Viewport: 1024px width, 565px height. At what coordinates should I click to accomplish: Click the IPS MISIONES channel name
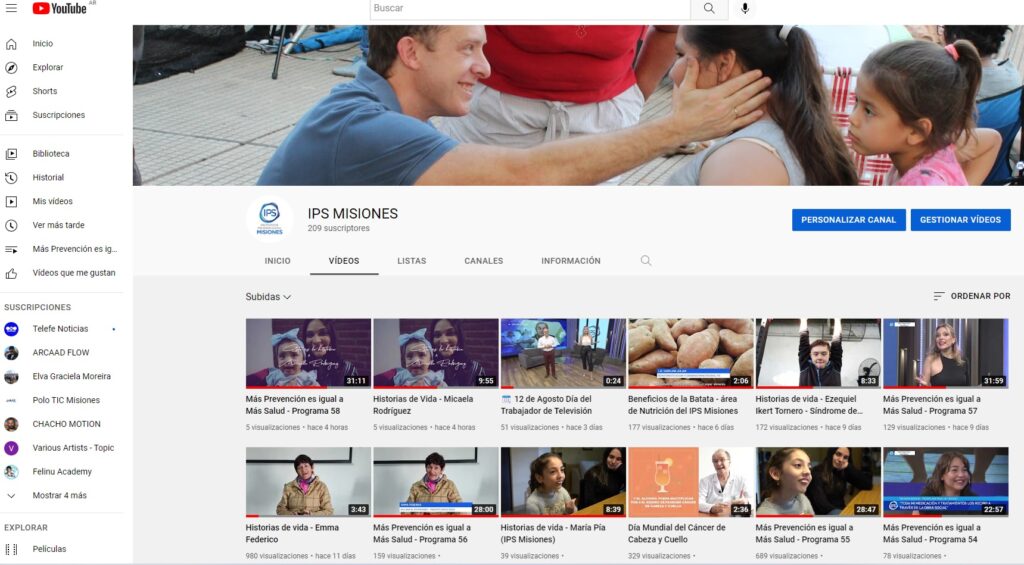click(353, 214)
